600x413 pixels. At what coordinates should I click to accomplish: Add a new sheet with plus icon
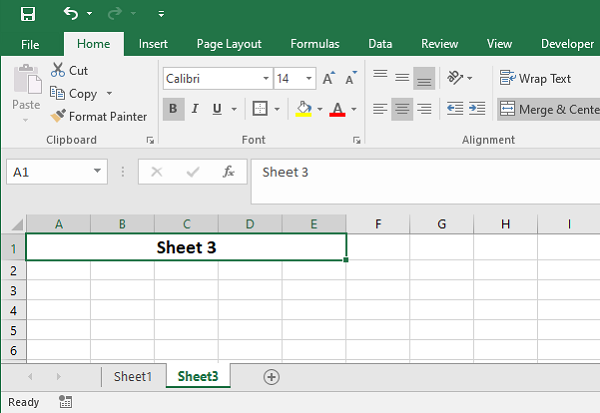(x=270, y=377)
